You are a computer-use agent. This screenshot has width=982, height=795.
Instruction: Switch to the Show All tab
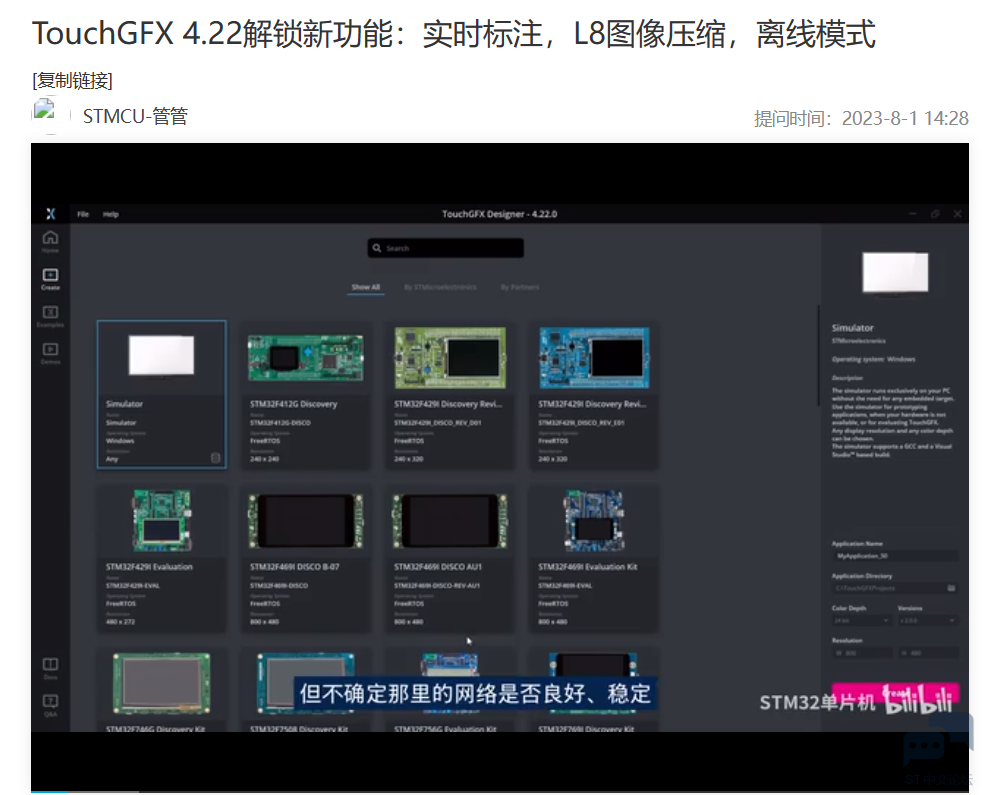point(366,287)
